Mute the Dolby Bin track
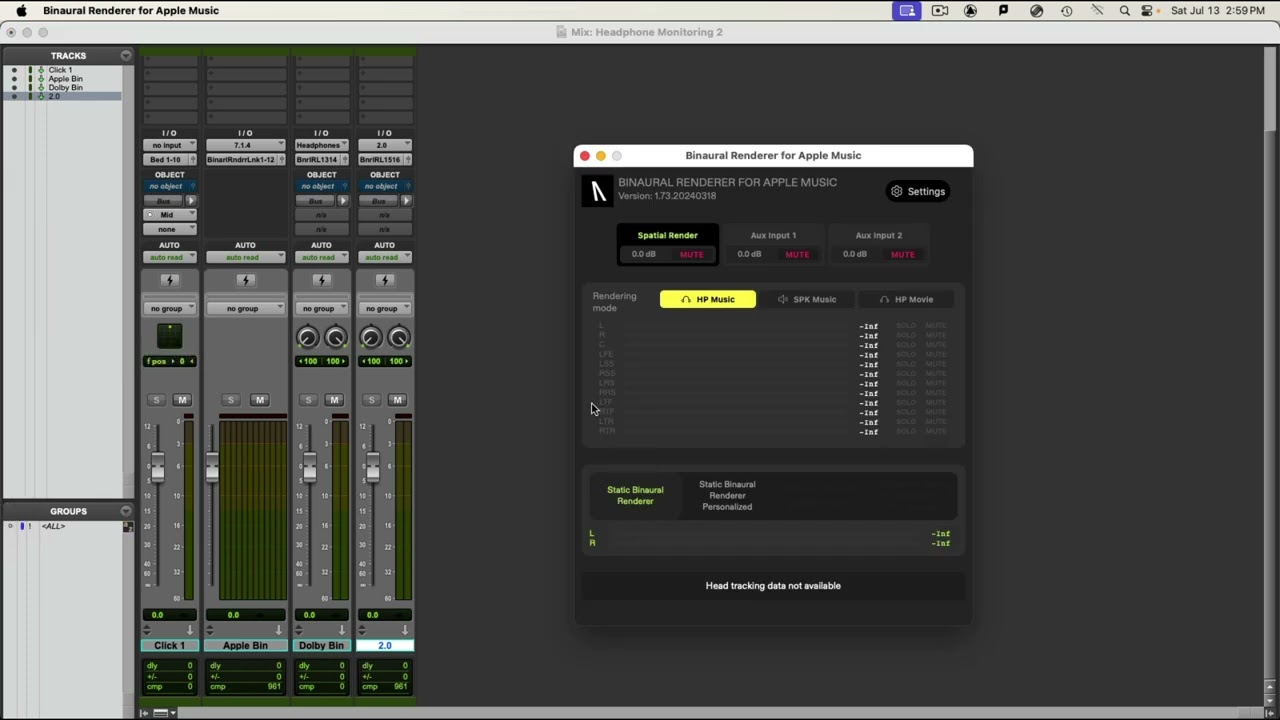The image size is (1280, 720). click(334, 400)
